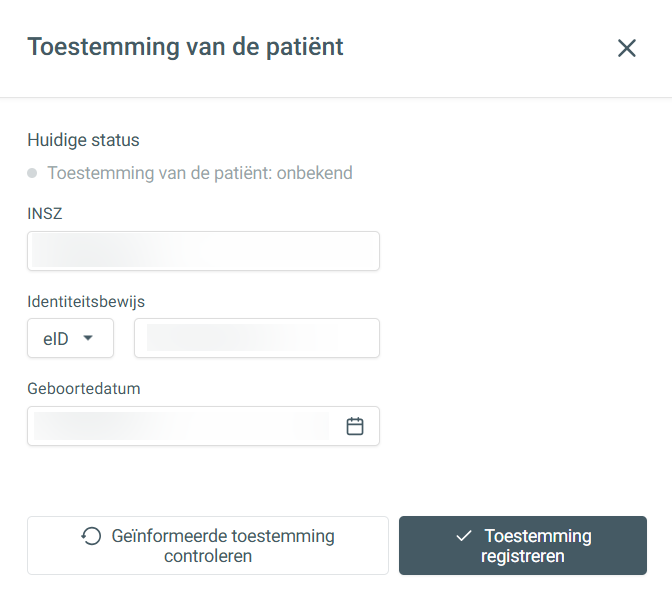Click the status text ending in onbekend
Screen dimensions: 672x599
200,173
